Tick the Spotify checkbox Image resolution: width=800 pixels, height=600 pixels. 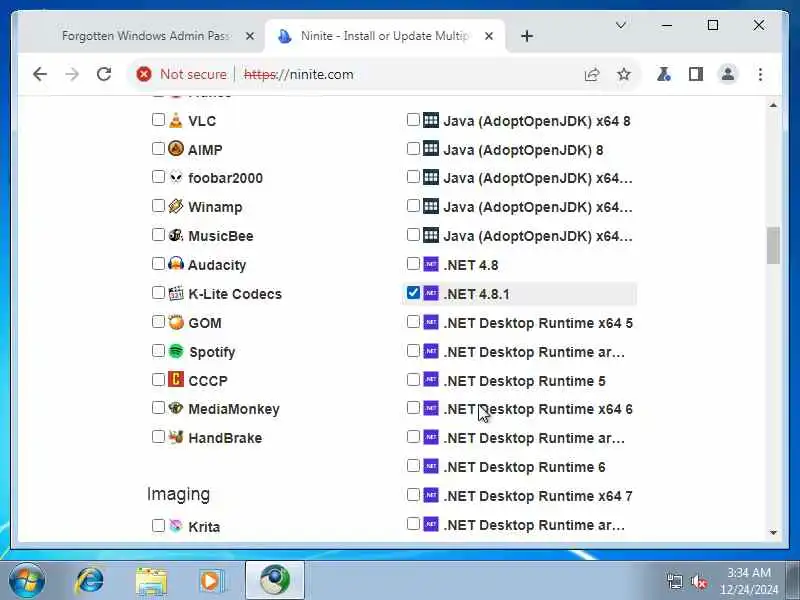pyautogui.click(x=158, y=351)
